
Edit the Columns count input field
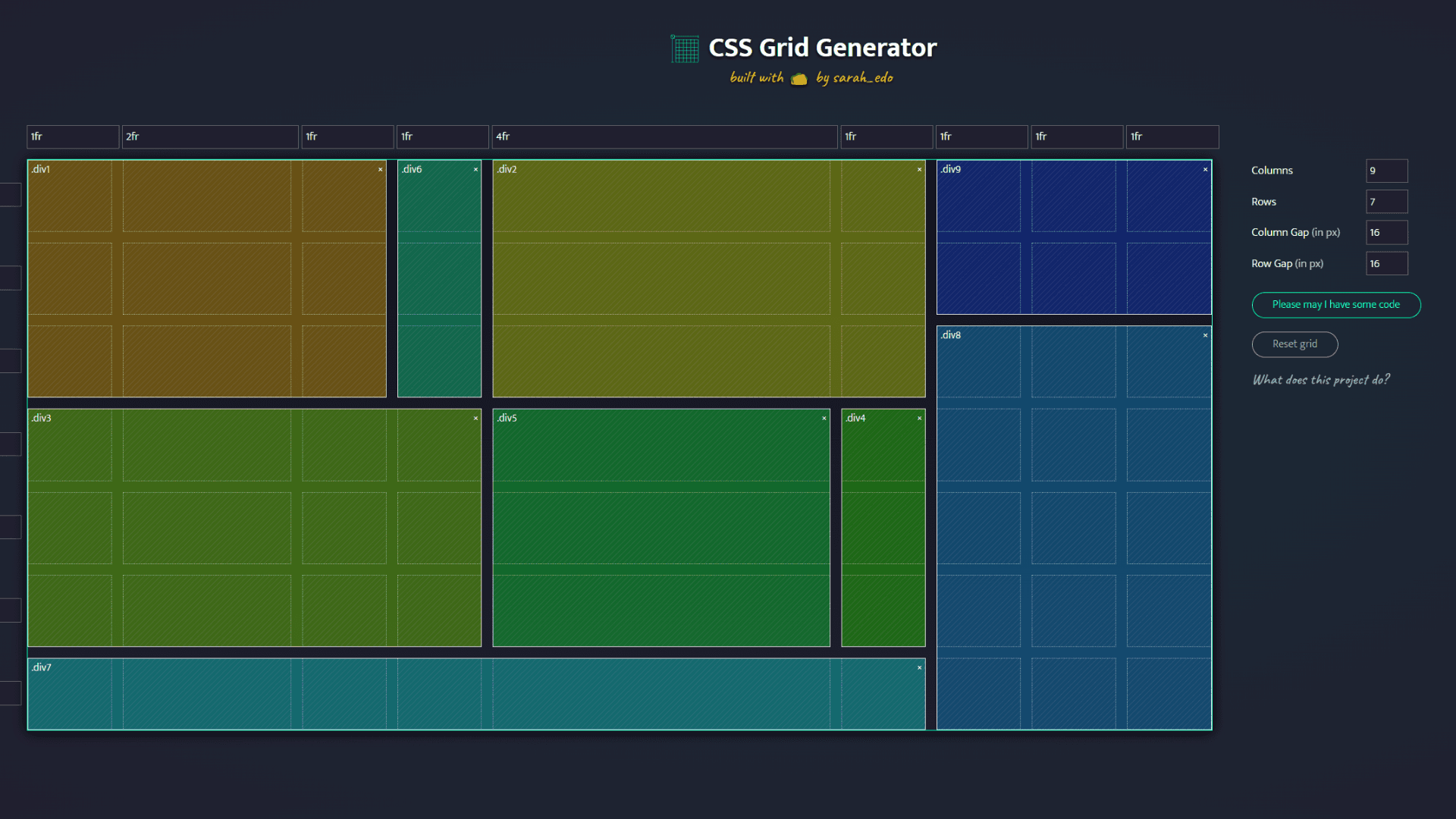(x=1386, y=171)
